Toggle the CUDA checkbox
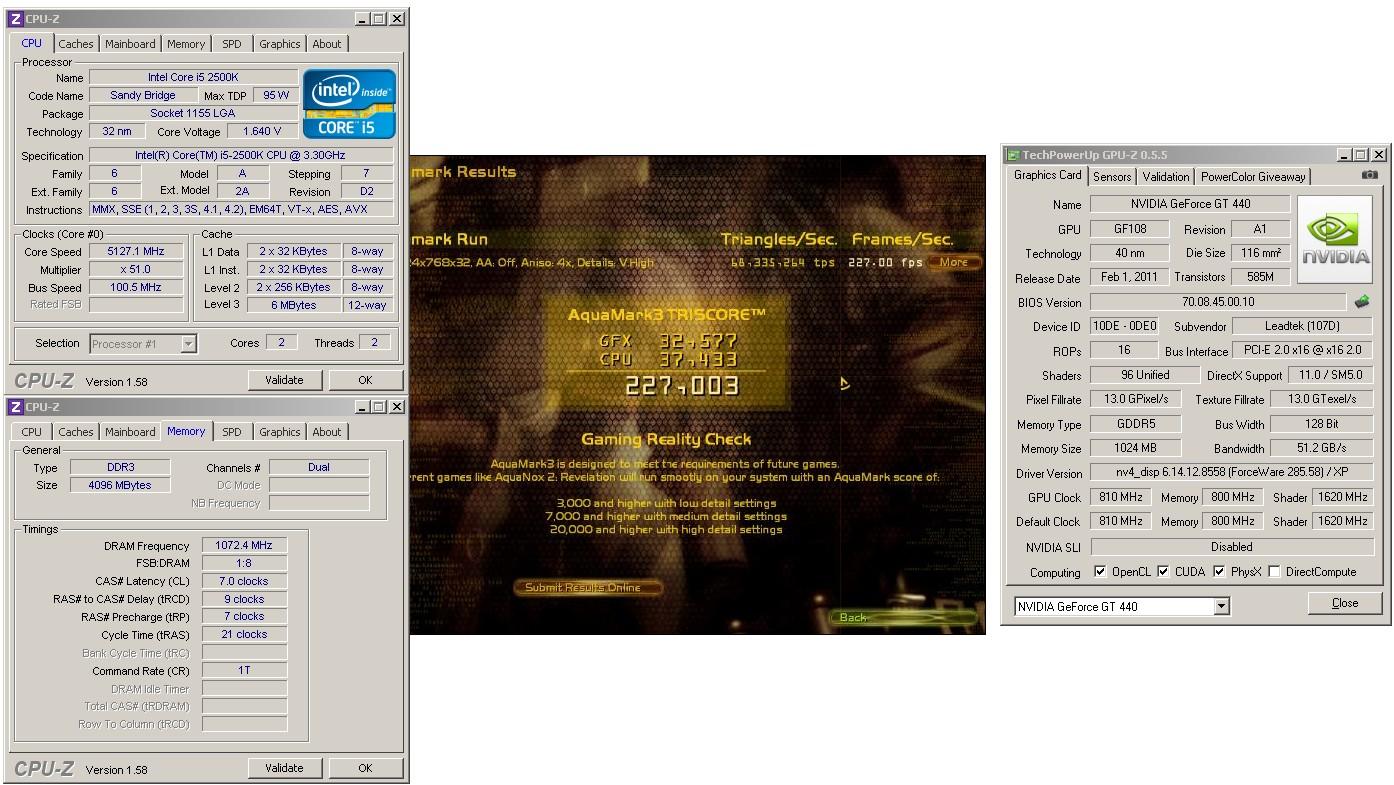 pyautogui.click(x=1163, y=572)
